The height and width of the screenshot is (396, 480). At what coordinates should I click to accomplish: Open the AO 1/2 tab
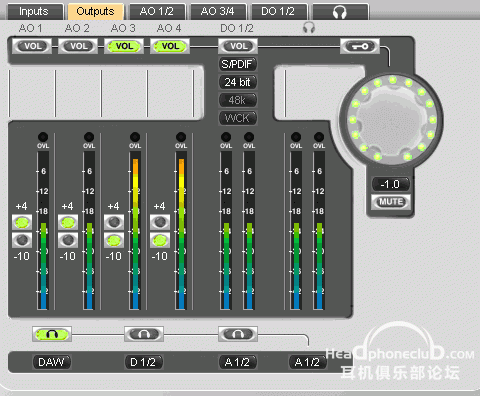pyautogui.click(x=157, y=12)
